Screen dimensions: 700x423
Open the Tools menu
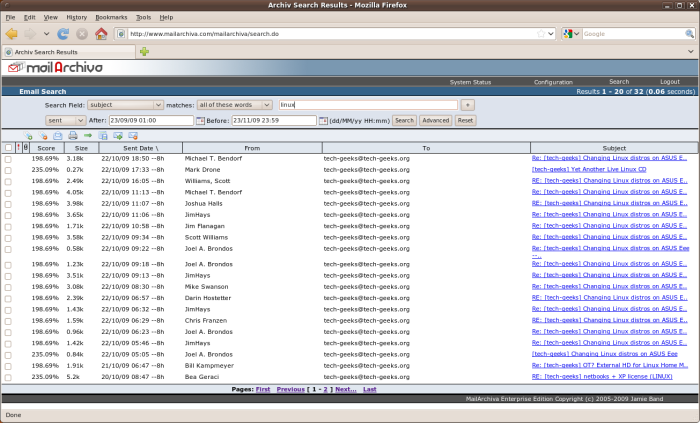tap(143, 17)
